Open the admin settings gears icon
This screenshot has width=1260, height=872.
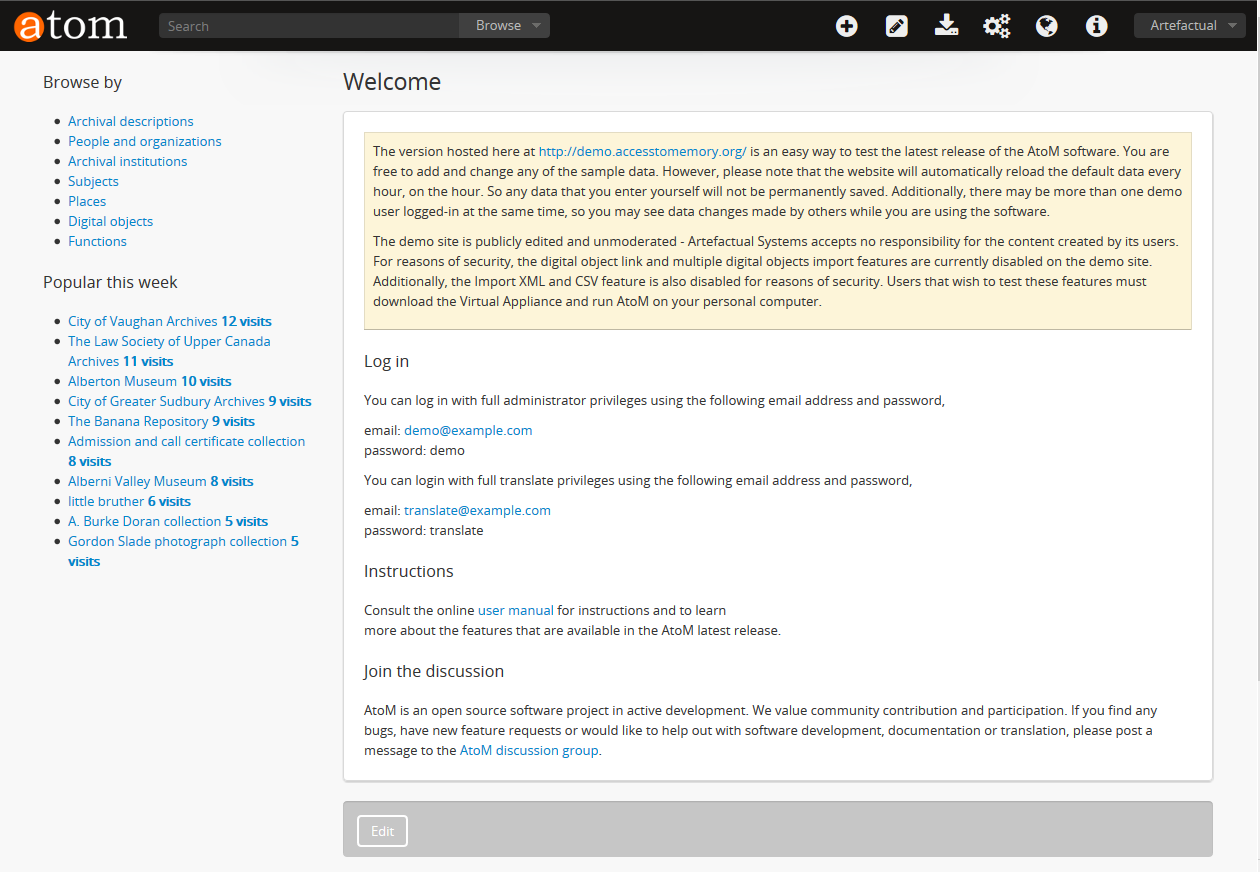[x=996, y=26]
